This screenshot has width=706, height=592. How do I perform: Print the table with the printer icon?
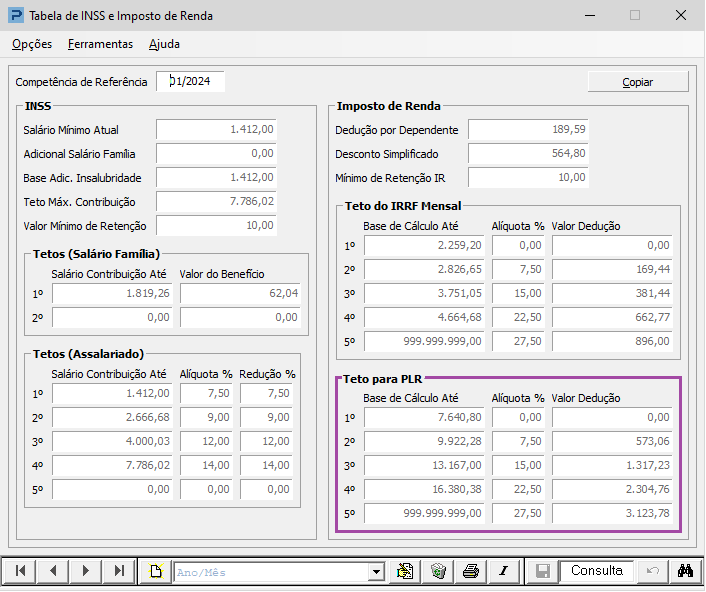(x=471, y=571)
